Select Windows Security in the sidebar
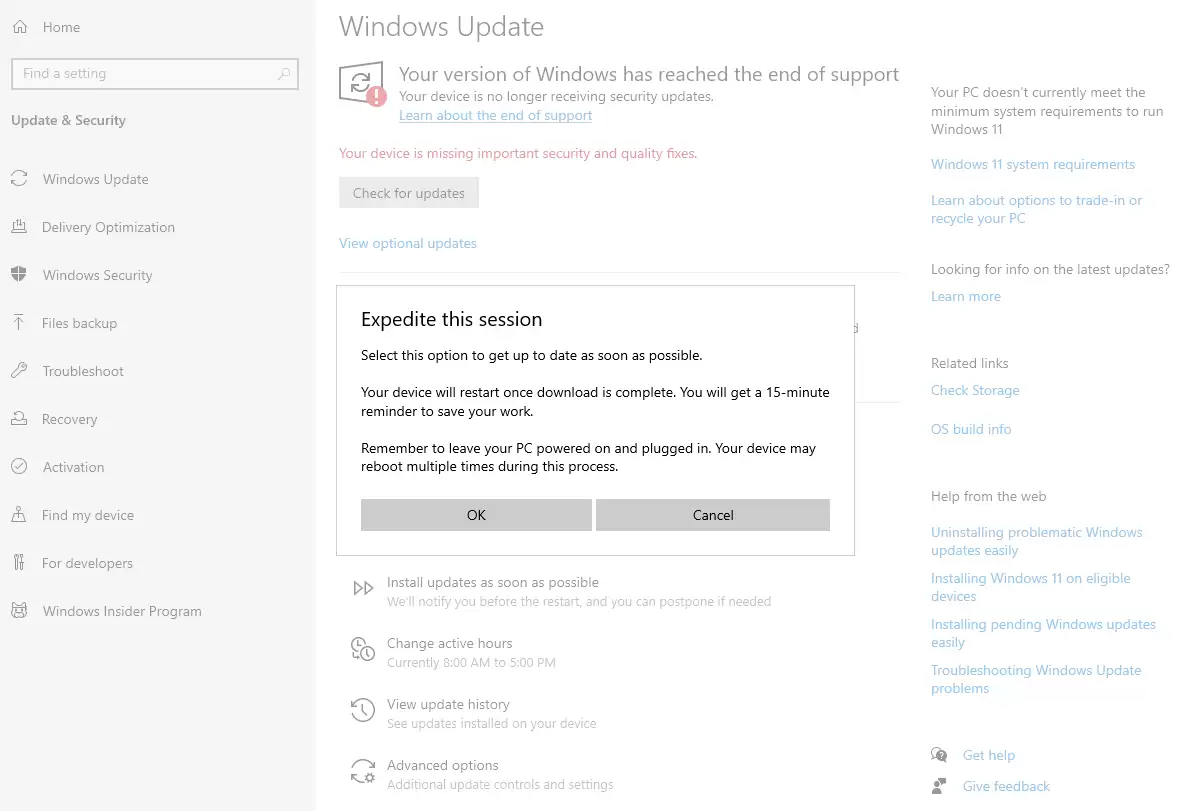 (97, 275)
